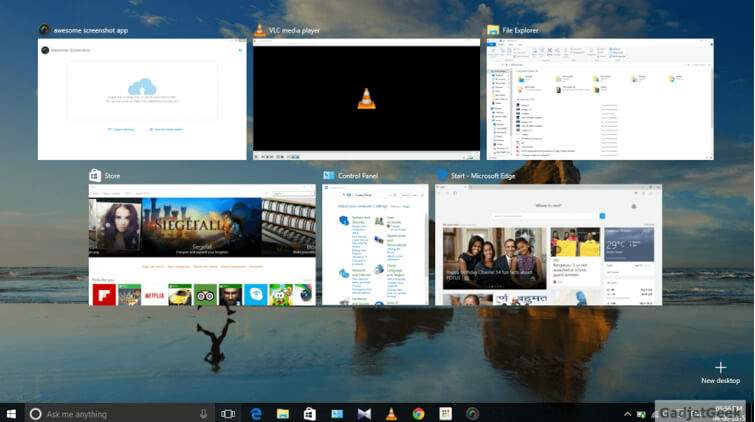
Task: Toggle the Task View button in the taskbar
Action: click(228, 414)
